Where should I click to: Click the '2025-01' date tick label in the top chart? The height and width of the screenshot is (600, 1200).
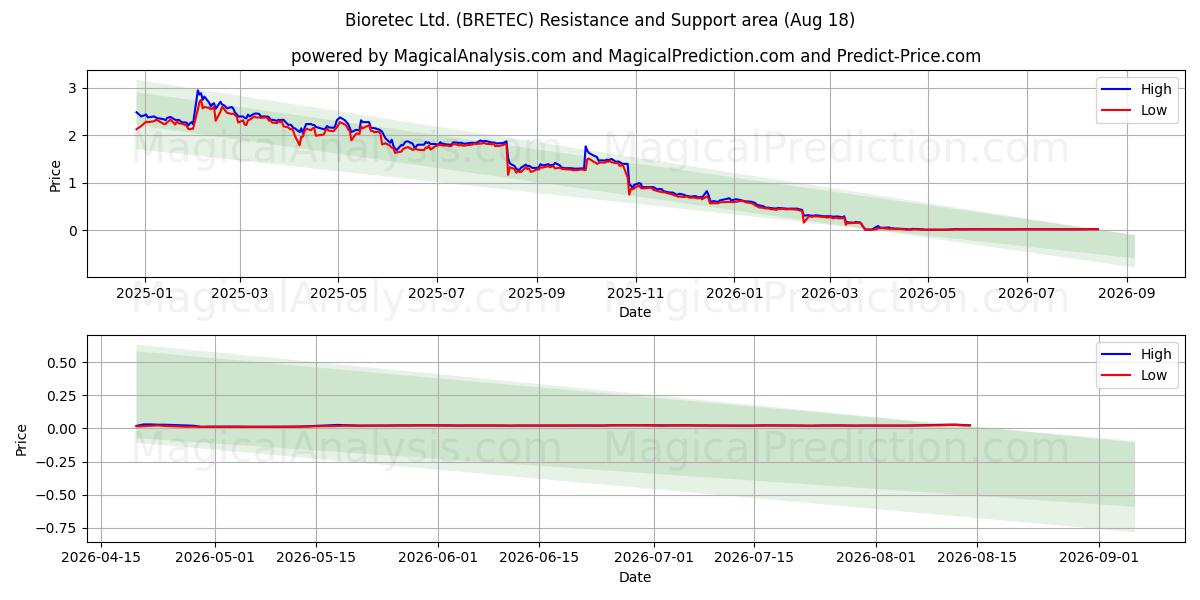145,294
